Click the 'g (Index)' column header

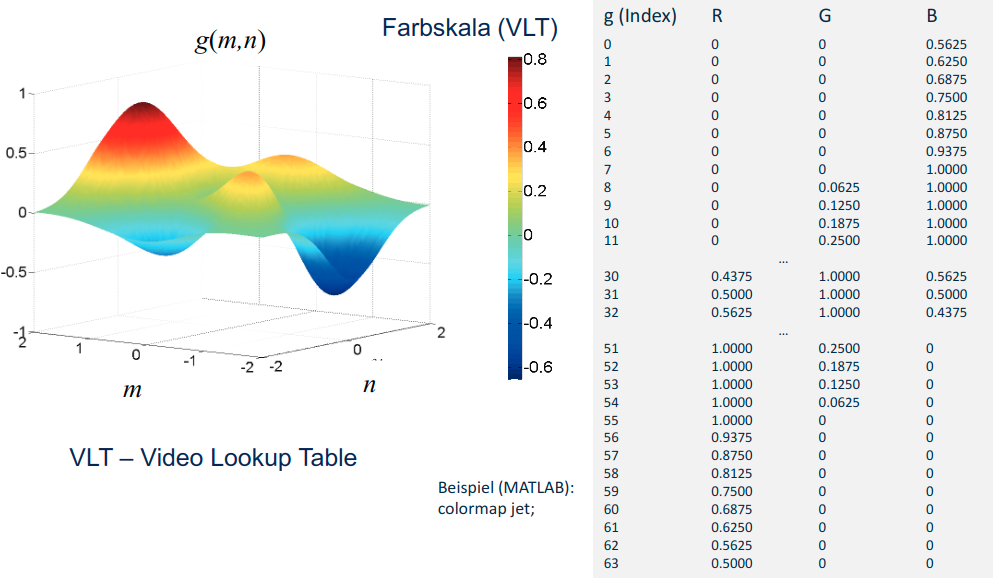[x=640, y=16]
